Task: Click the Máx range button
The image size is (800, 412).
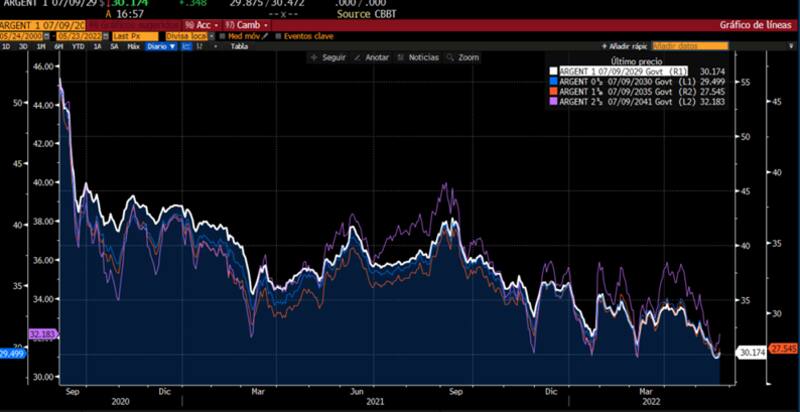Action: (132, 46)
